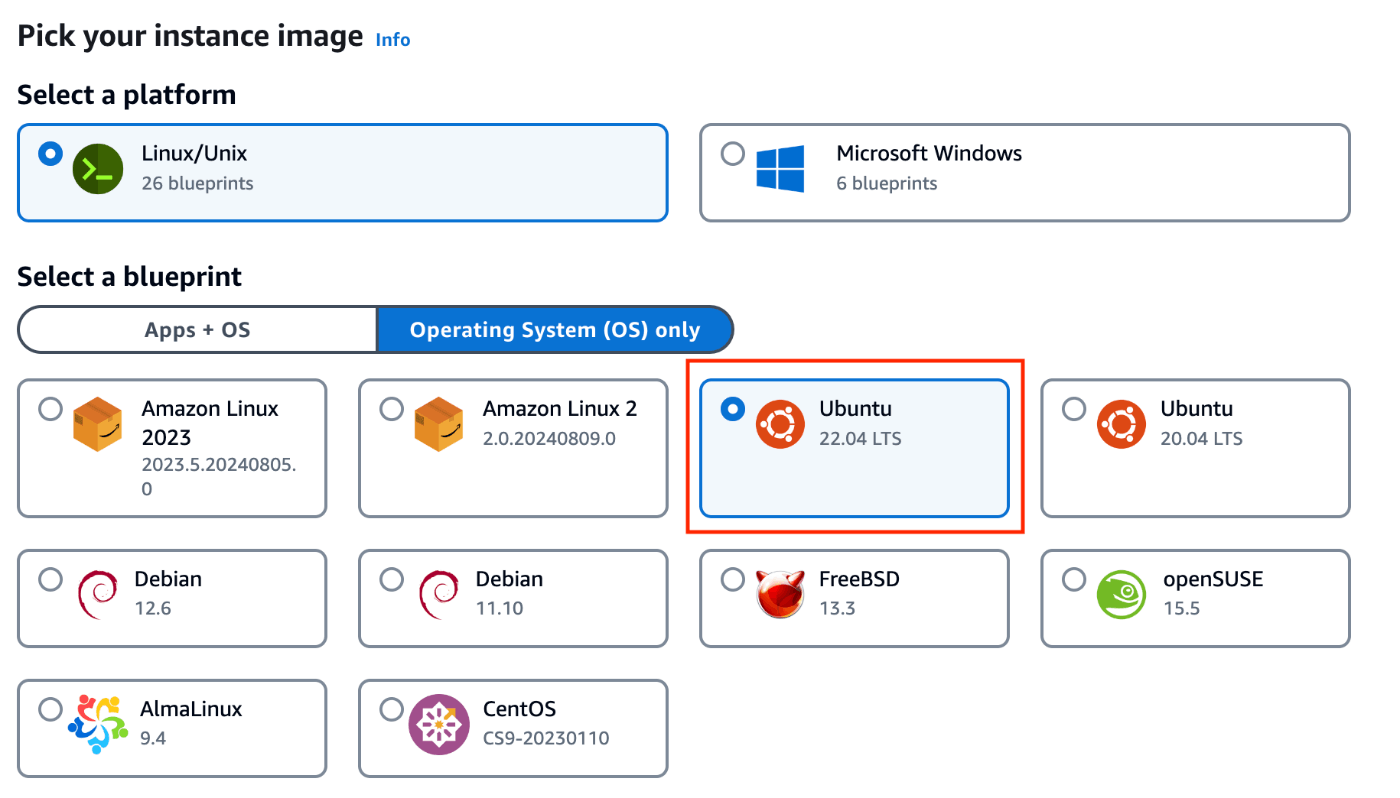
Task: Select Ubuntu 22.04 LTS radio button
Action: click(x=732, y=409)
